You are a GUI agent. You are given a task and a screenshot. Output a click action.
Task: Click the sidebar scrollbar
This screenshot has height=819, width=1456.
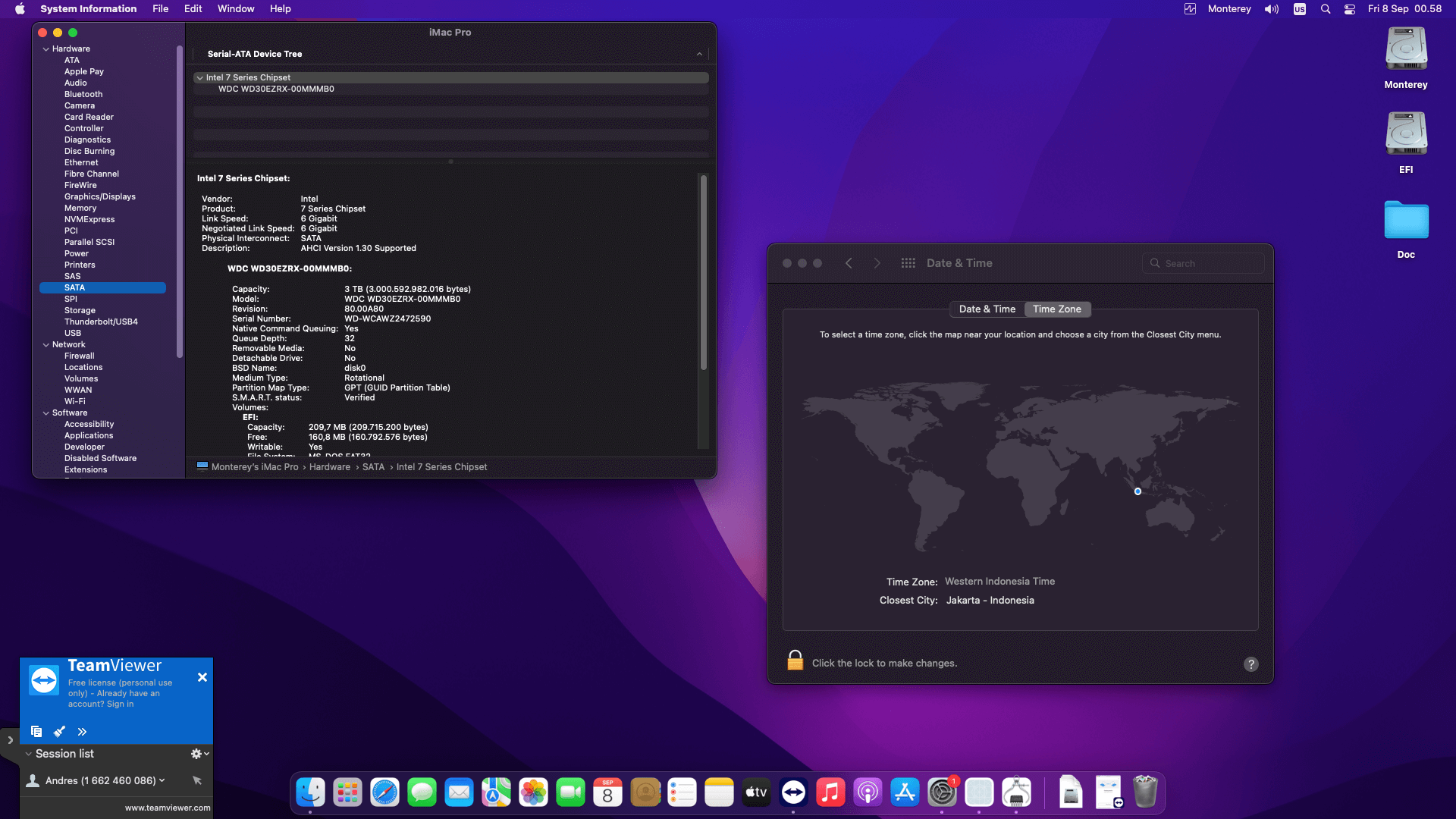point(180,201)
